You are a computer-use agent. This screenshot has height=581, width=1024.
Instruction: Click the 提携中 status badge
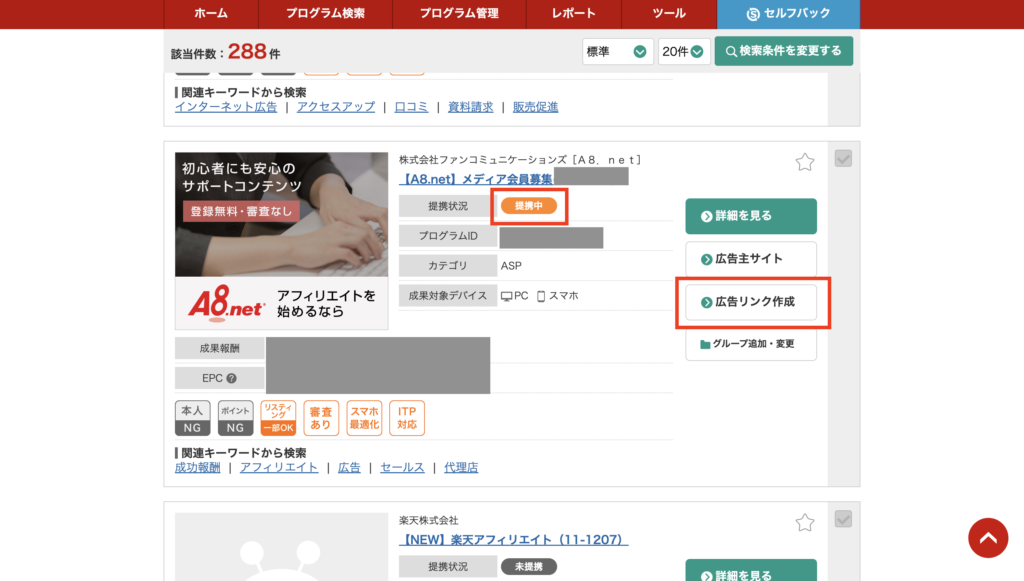coord(529,206)
